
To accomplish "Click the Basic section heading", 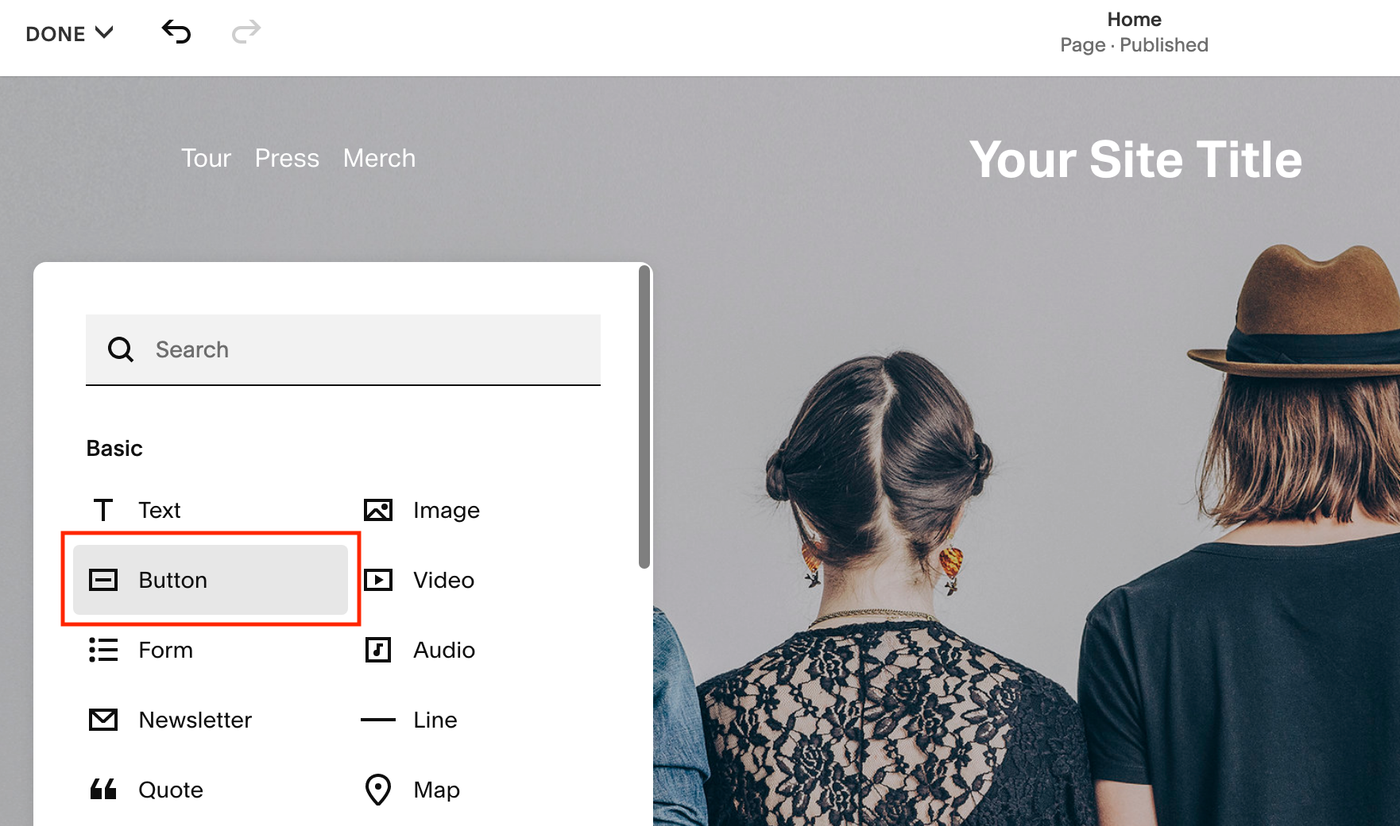I will [114, 448].
